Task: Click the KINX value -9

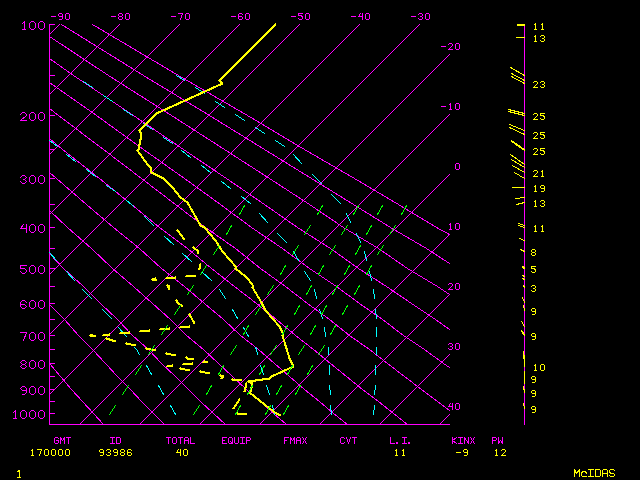Action: click(460, 453)
